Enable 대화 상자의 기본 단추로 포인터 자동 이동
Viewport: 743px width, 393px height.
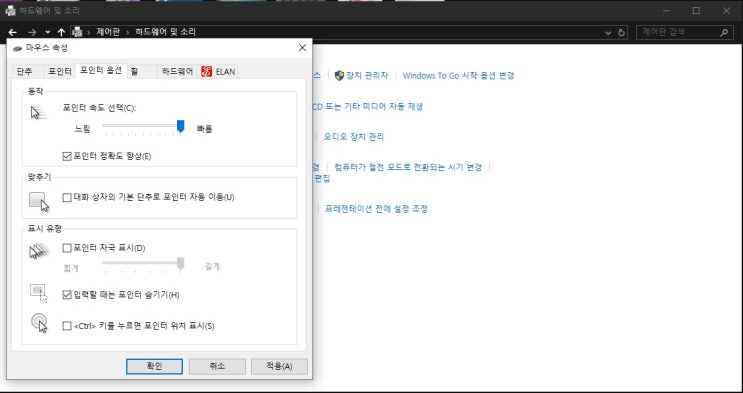pyautogui.click(x=67, y=197)
